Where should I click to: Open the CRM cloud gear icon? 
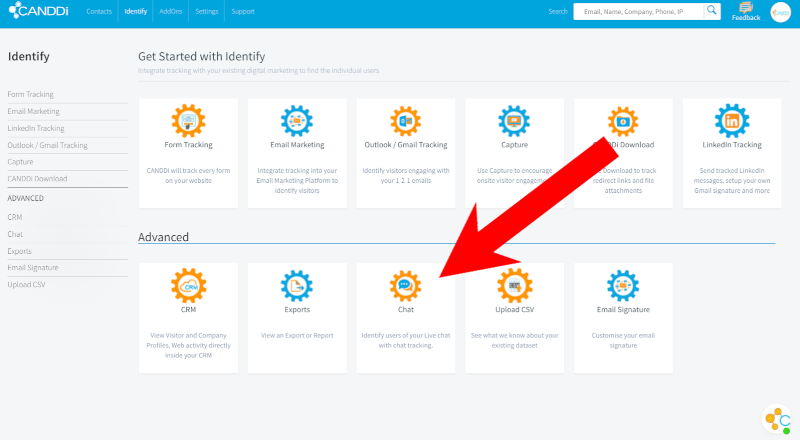coord(188,286)
